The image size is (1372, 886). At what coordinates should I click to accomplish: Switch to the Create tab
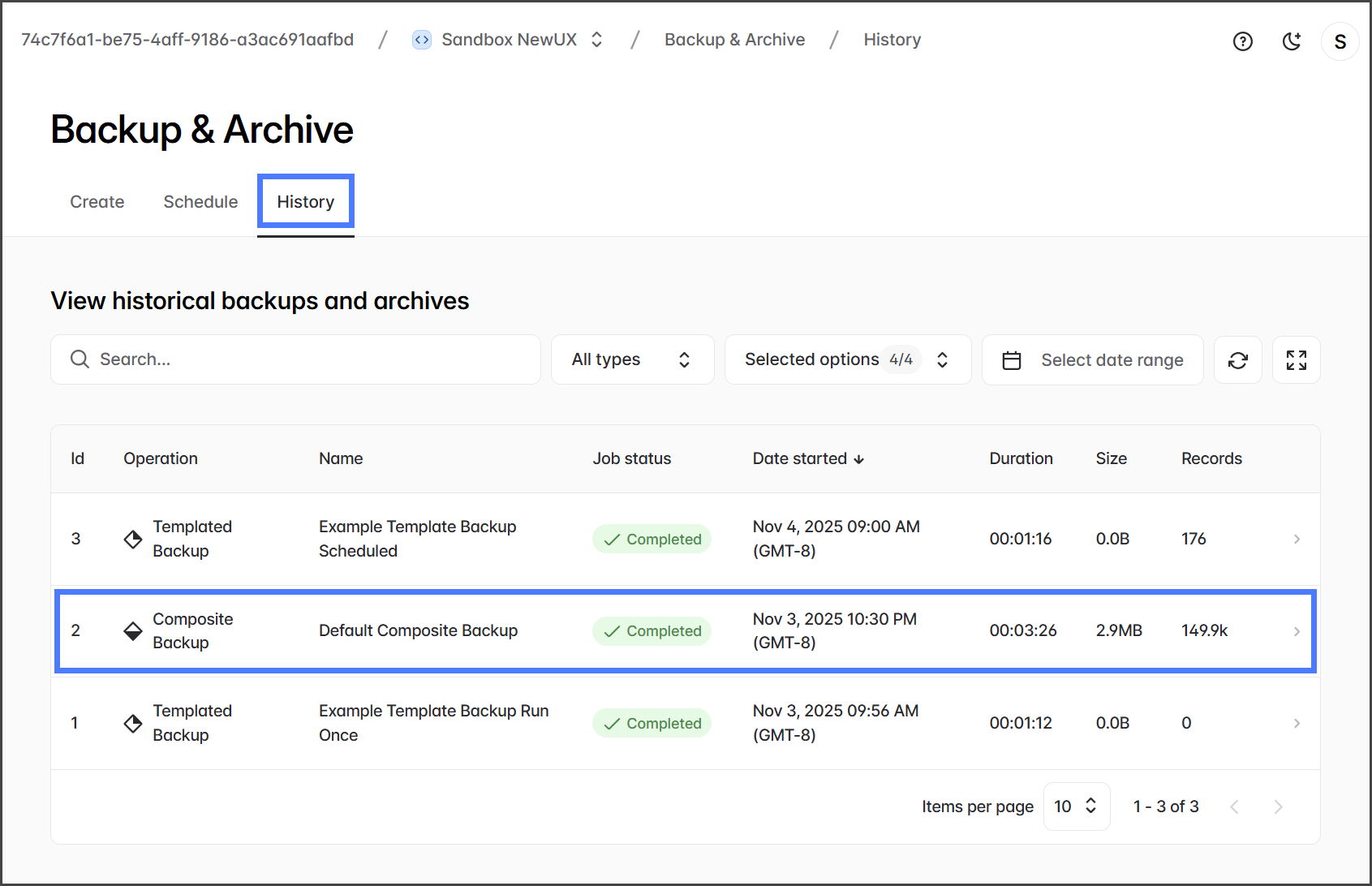97,202
